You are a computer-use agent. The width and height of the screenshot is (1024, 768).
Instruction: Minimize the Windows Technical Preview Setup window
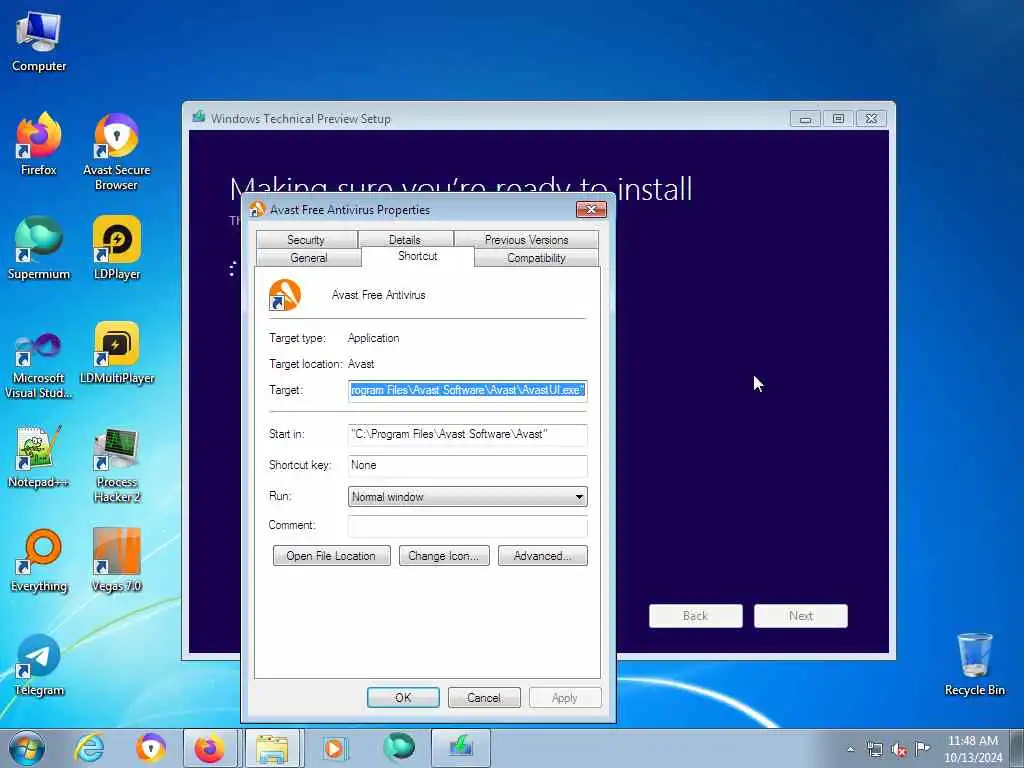pos(805,119)
